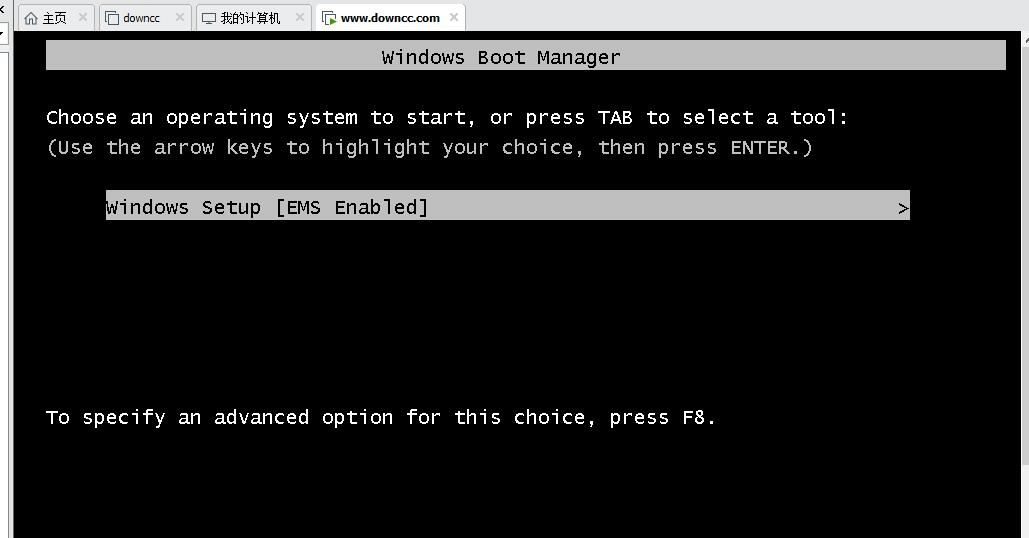Click the F8 advanced option hint text
1029x538 pixels.
[381, 418]
